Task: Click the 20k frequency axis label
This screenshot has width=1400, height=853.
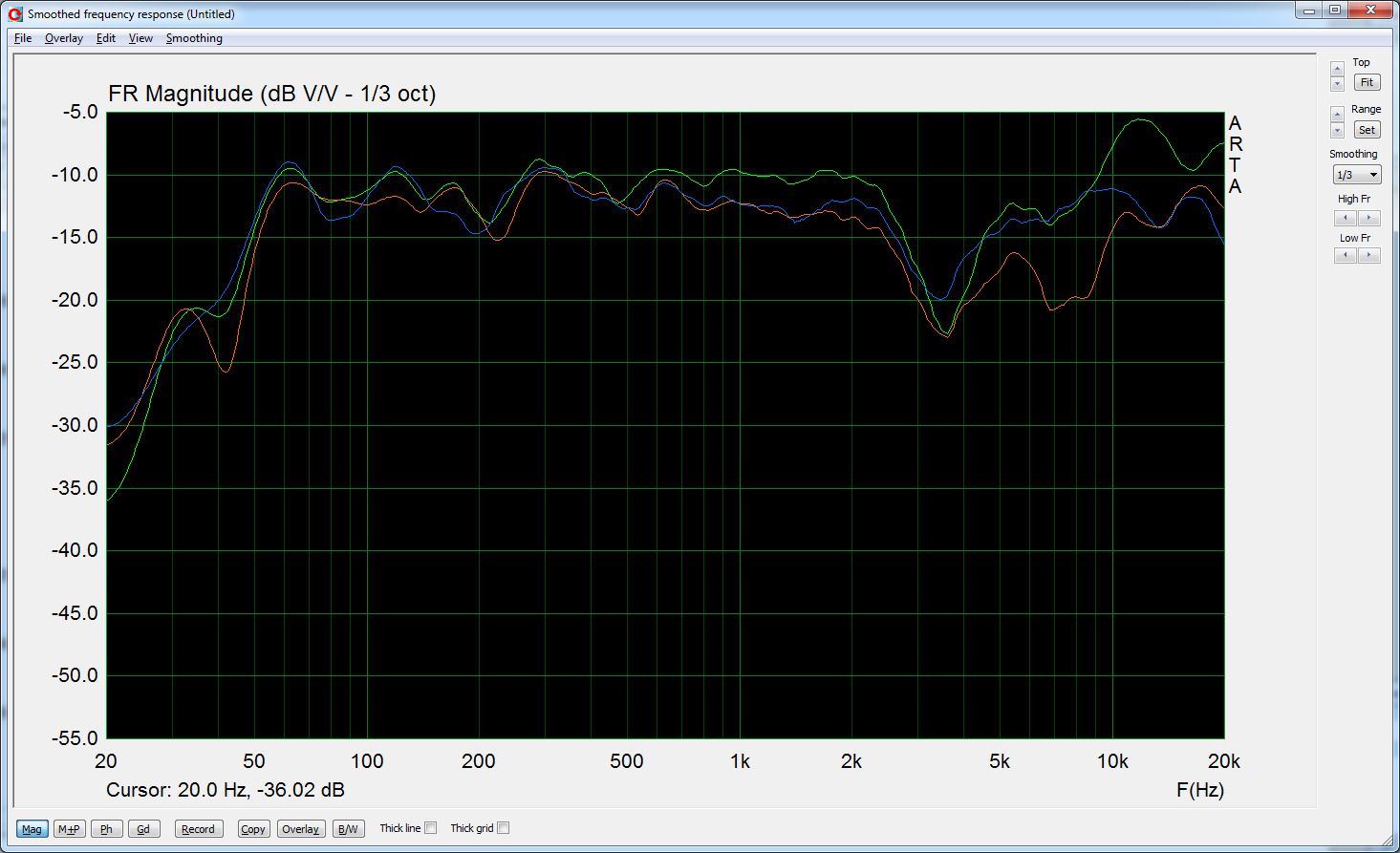Action: 1224,761
